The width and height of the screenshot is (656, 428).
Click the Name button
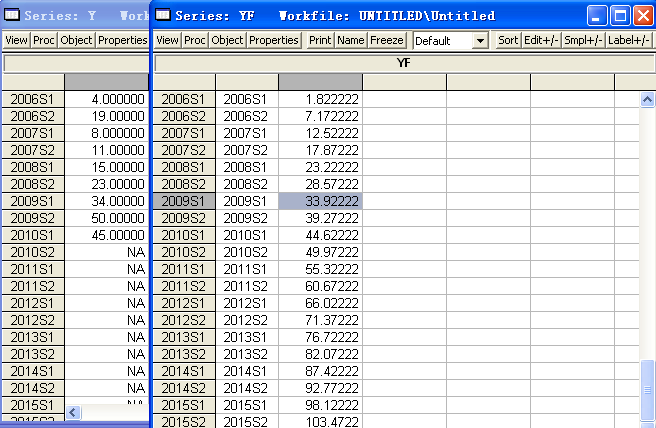(351, 40)
